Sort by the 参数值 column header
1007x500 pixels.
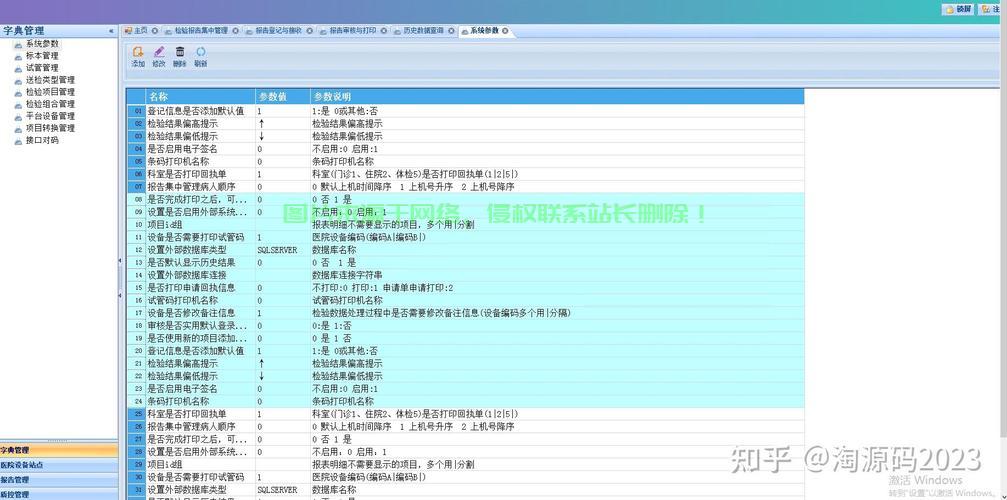(x=283, y=96)
